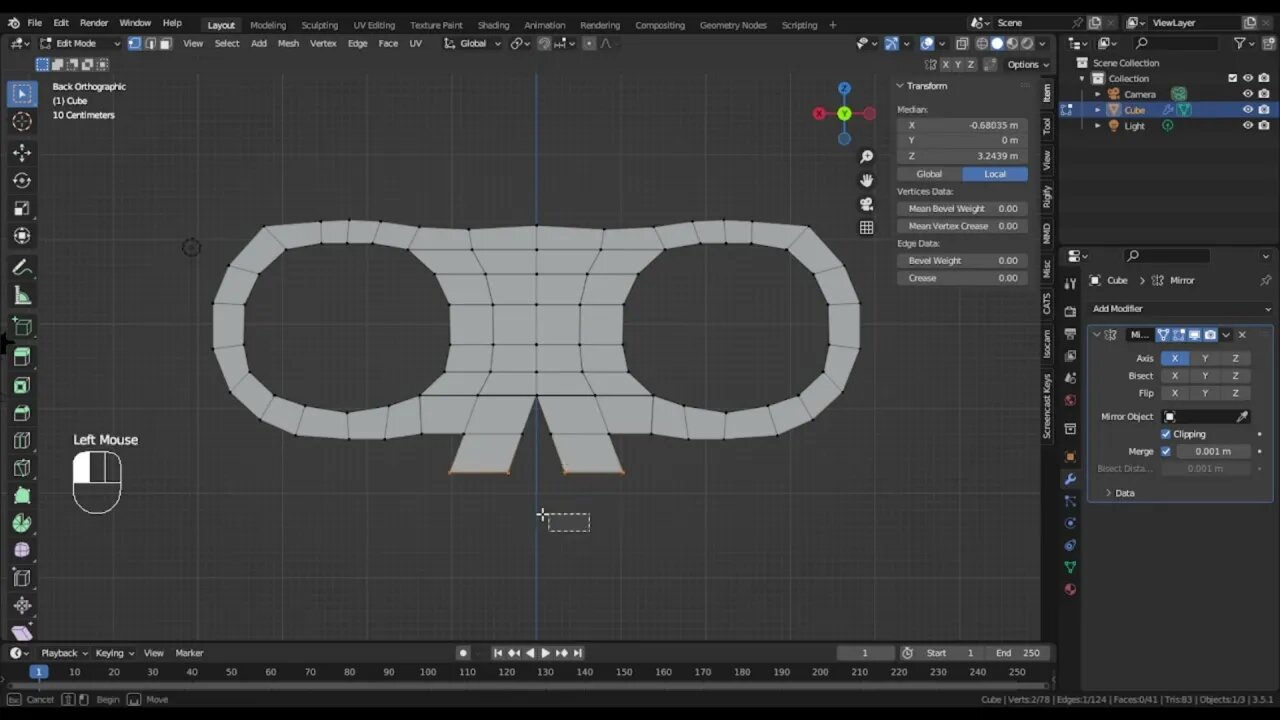This screenshot has height=720, width=1280.
Task: Toggle camera view in viewport
Action: pos(866,204)
